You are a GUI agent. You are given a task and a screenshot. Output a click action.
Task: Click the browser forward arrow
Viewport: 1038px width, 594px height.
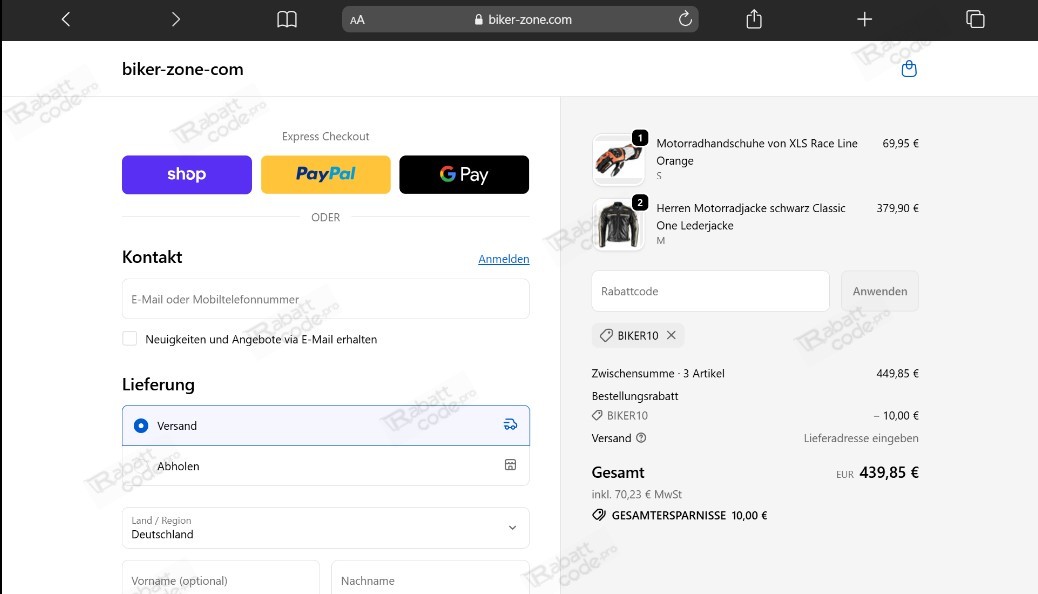point(176,19)
